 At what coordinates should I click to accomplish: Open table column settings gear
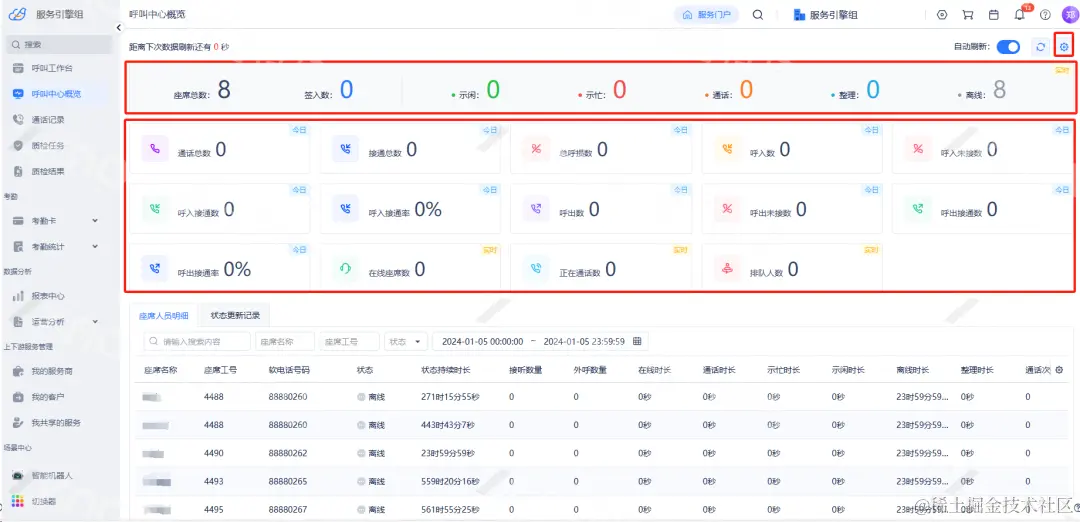pyautogui.click(x=1059, y=370)
